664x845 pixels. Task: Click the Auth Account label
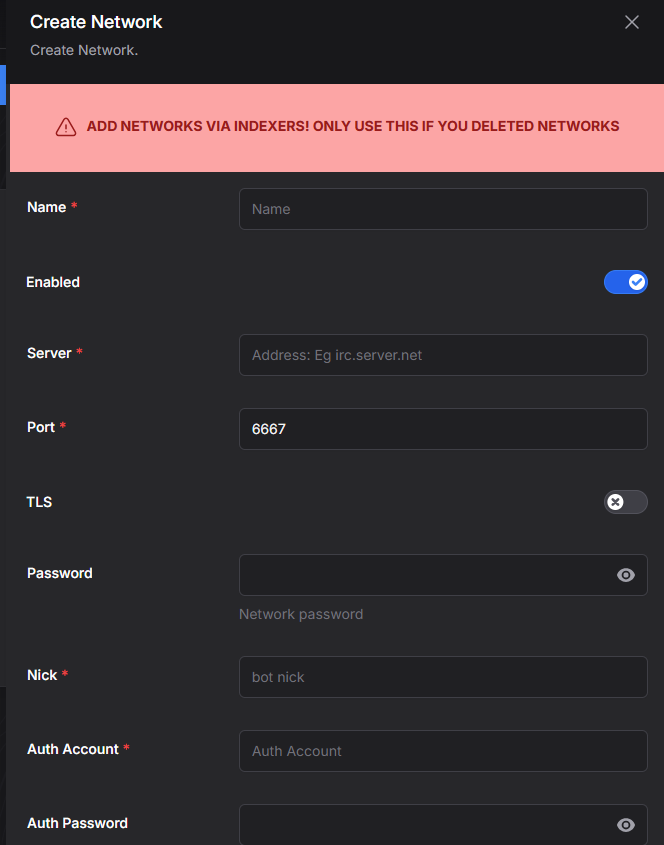pos(73,749)
